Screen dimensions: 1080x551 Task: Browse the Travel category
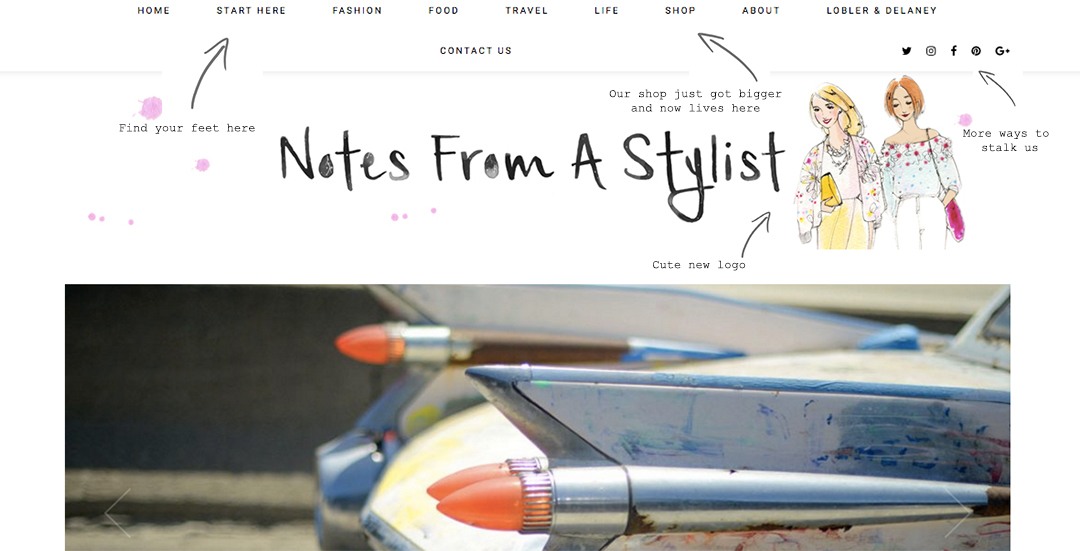tap(526, 10)
